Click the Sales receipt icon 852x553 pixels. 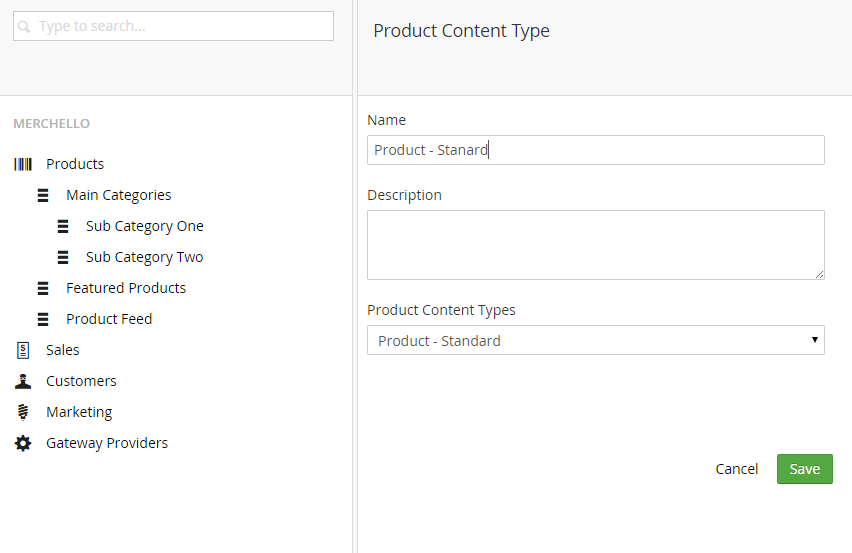coord(23,350)
